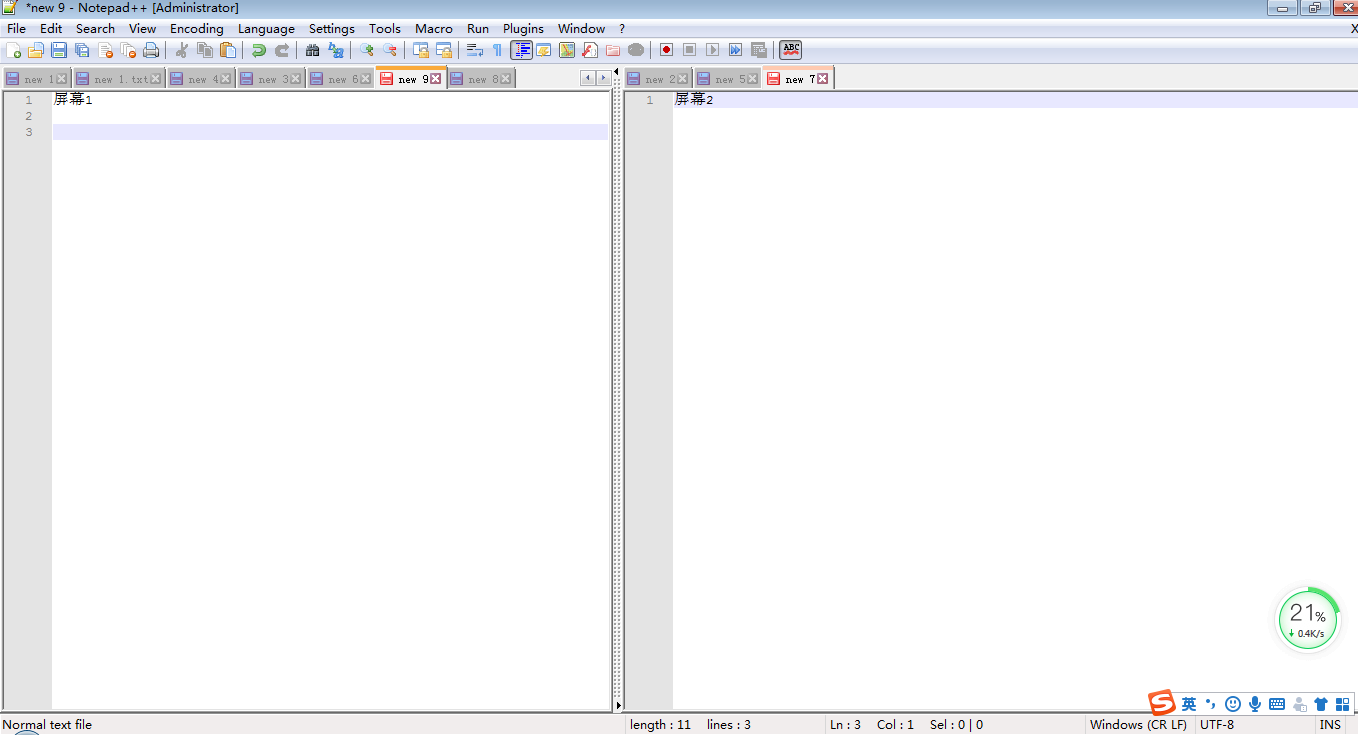The width and height of the screenshot is (1358, 735).
Task: Print the current document
Action: (x=151, y=49)
